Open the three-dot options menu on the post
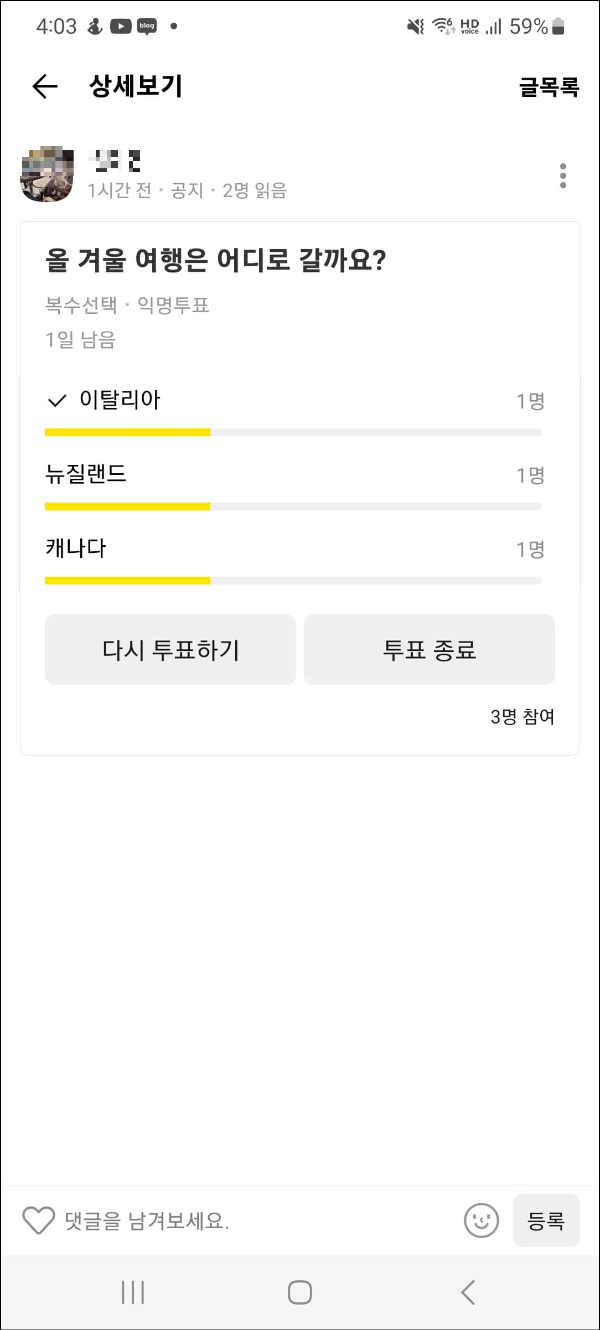The width and height of the screenshot is (600, 1330). point(563,175)
